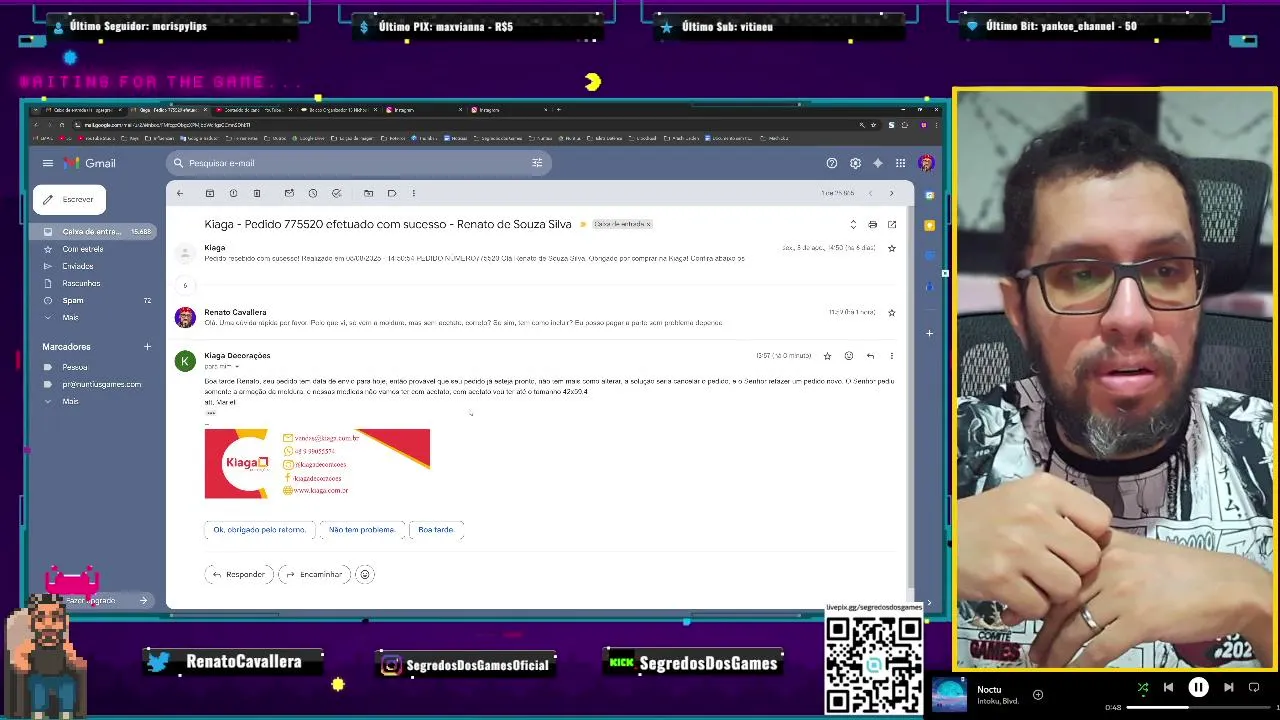This screenshot has height=720, width=1280.
Task: Open the Gemini sparkle icon
Action: (x=878, y=163)
